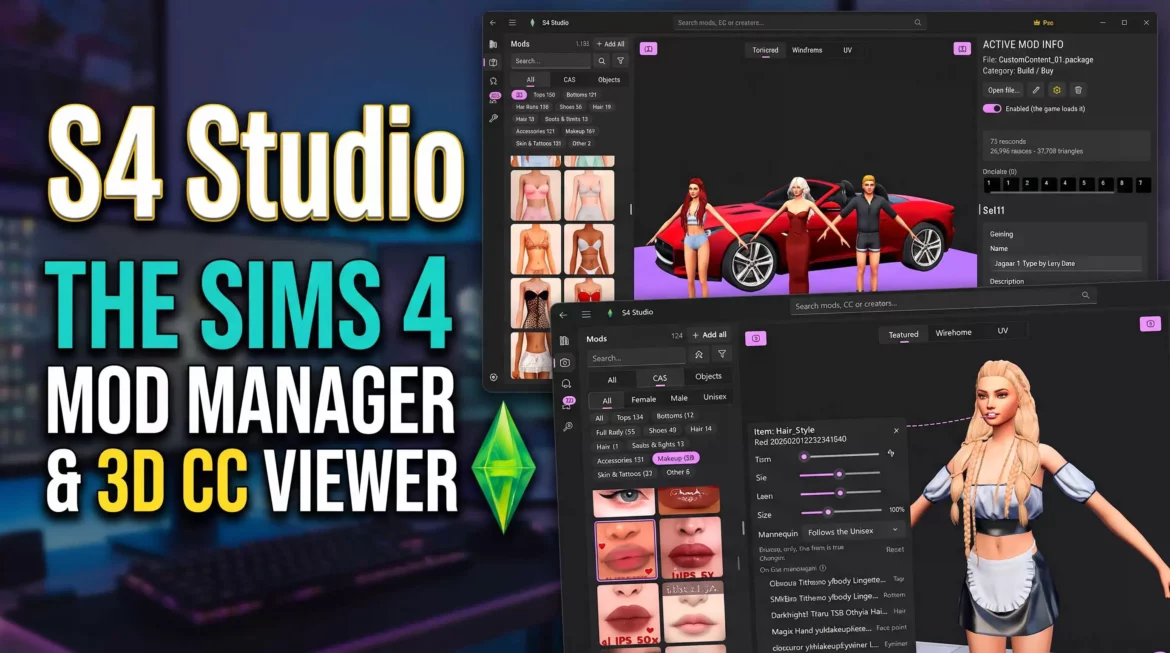This screenshot has height=653, width=1170.
Task: Toggle purple chip before Tops 150
Action: click(x=519, y=96)
